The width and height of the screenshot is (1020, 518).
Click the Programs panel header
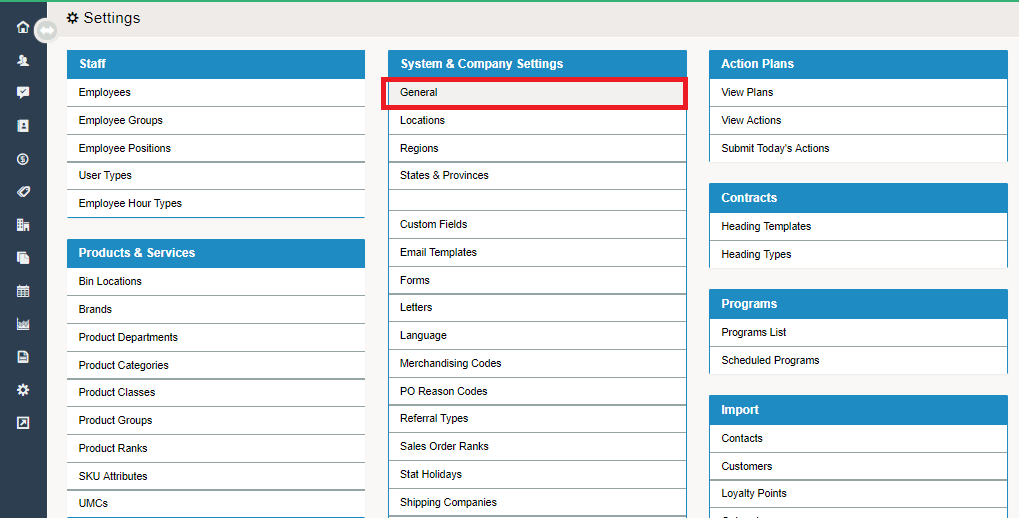tap(858, 304)
